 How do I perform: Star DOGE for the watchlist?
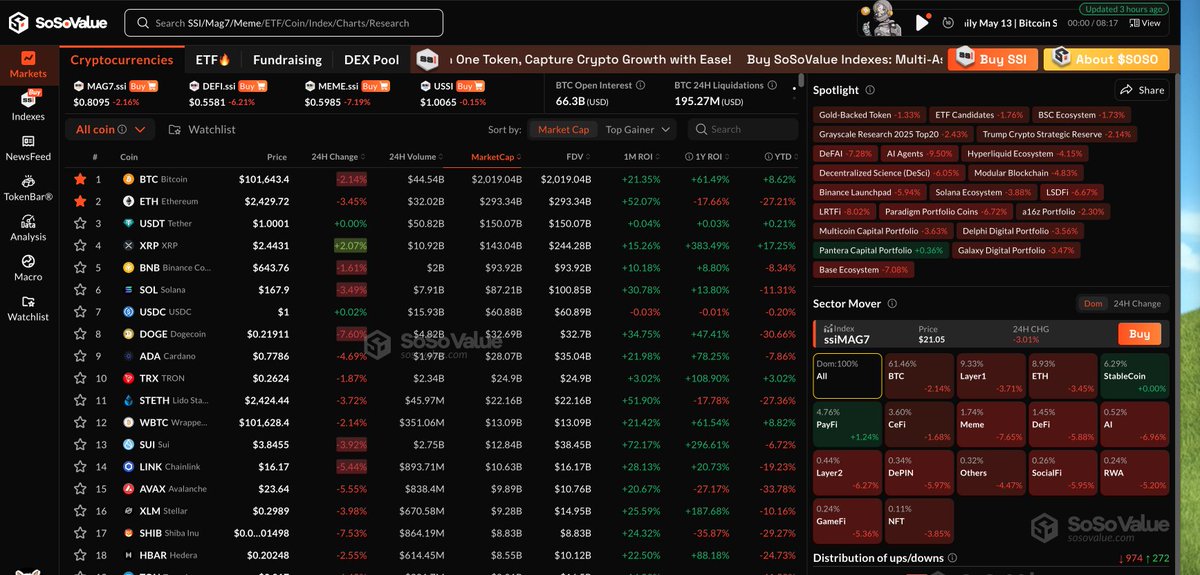pos(80,334)
